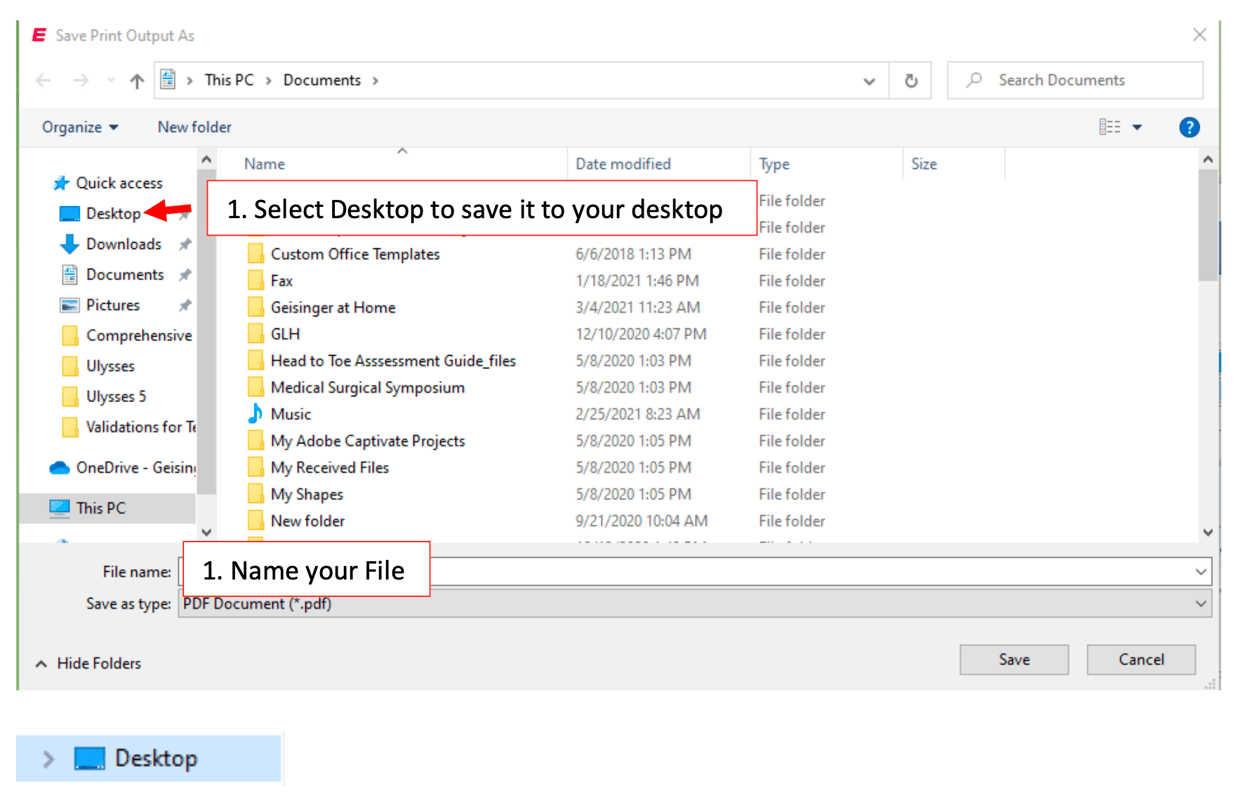
Task: Open the Organize dropdown menu
Action: pyautogui.click(x=79, y=127)
